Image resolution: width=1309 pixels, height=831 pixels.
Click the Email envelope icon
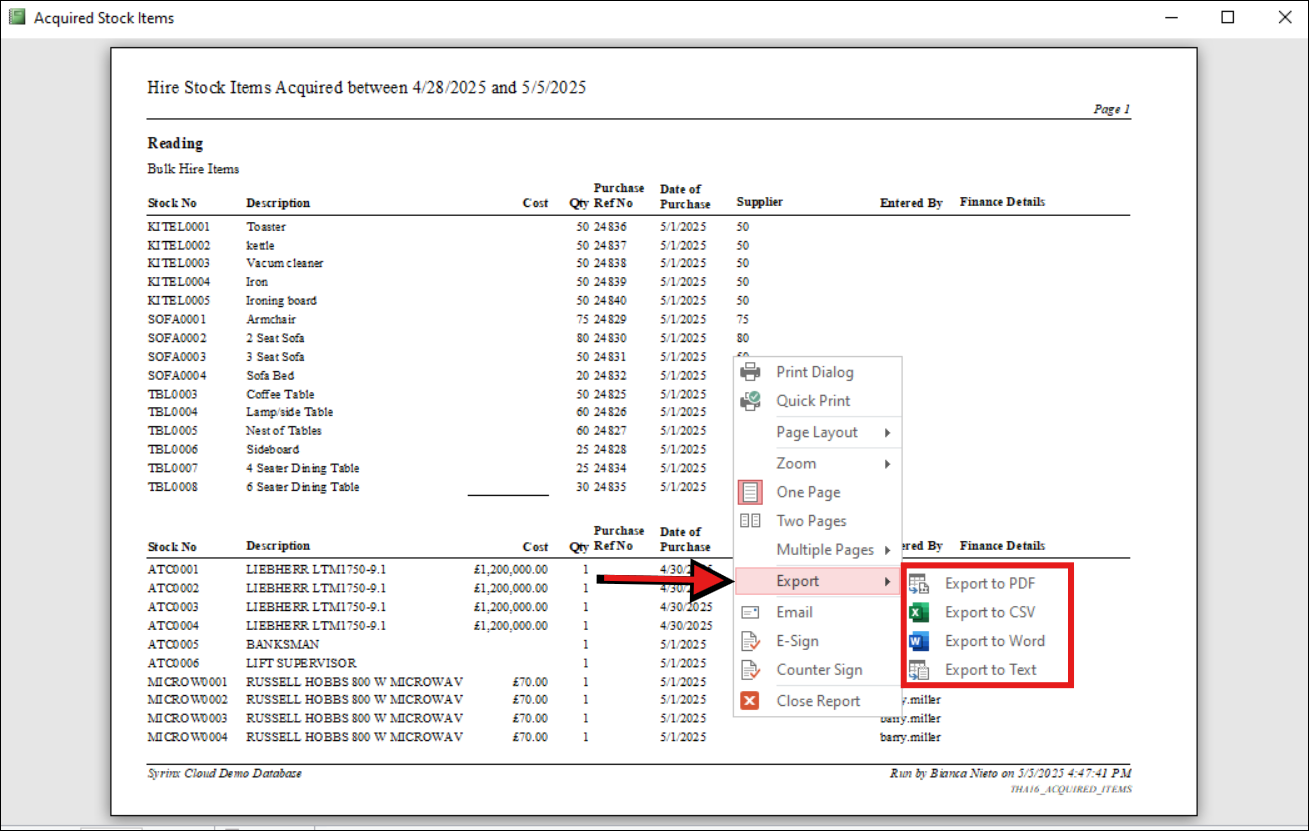(x=748, y=611)
